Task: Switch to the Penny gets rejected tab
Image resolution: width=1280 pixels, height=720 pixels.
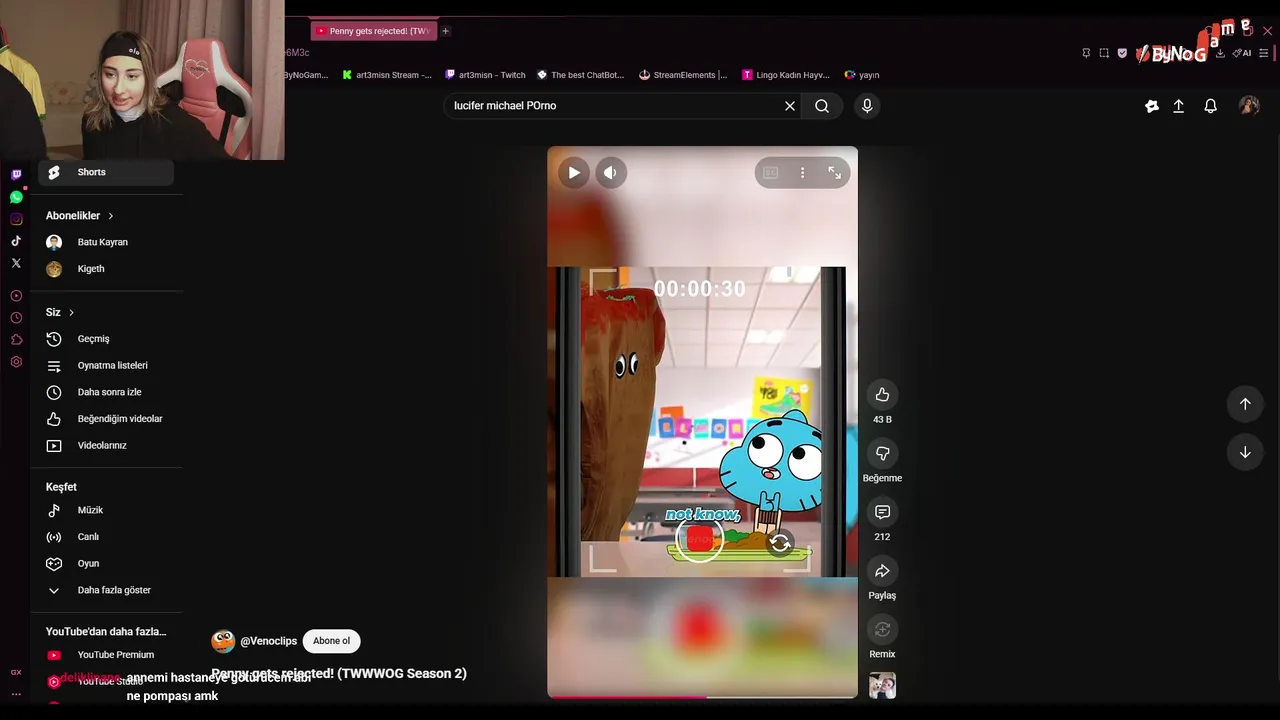Action: (x=374, y=31)
